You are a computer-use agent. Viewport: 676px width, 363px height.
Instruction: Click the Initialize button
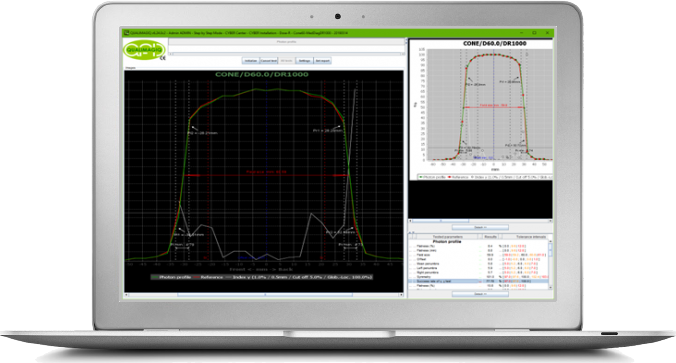pos(250,61)
